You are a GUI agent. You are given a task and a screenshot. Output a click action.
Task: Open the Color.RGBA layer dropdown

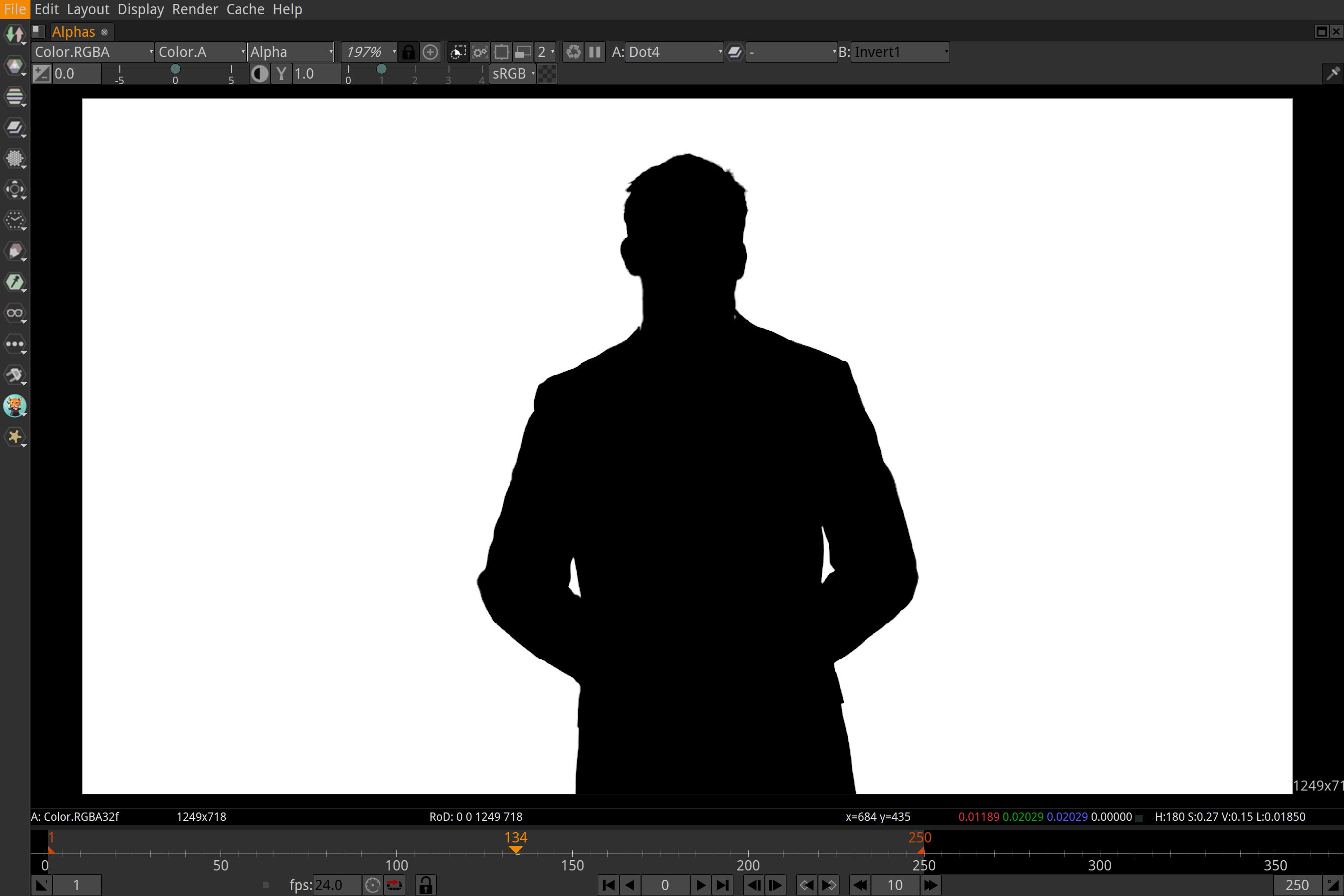coord(92,52)
